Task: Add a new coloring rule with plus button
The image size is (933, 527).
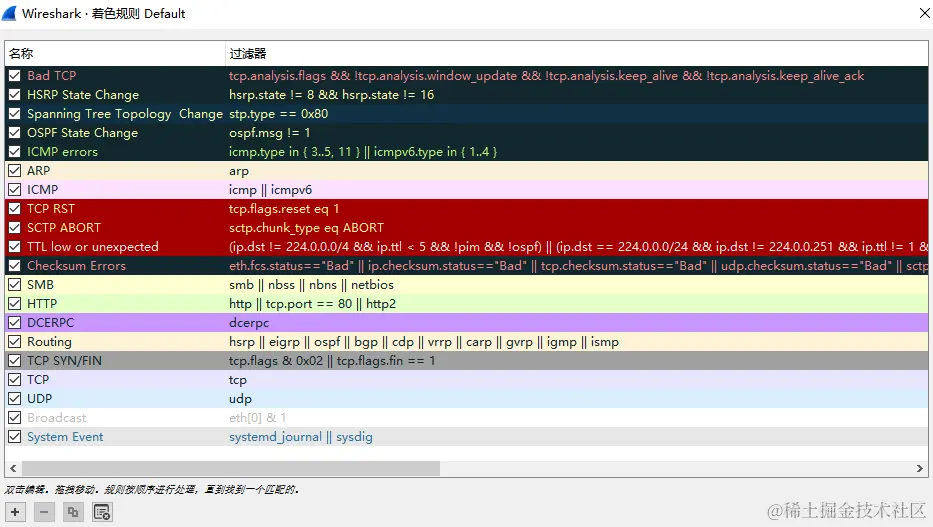Action: coord(15,512)
